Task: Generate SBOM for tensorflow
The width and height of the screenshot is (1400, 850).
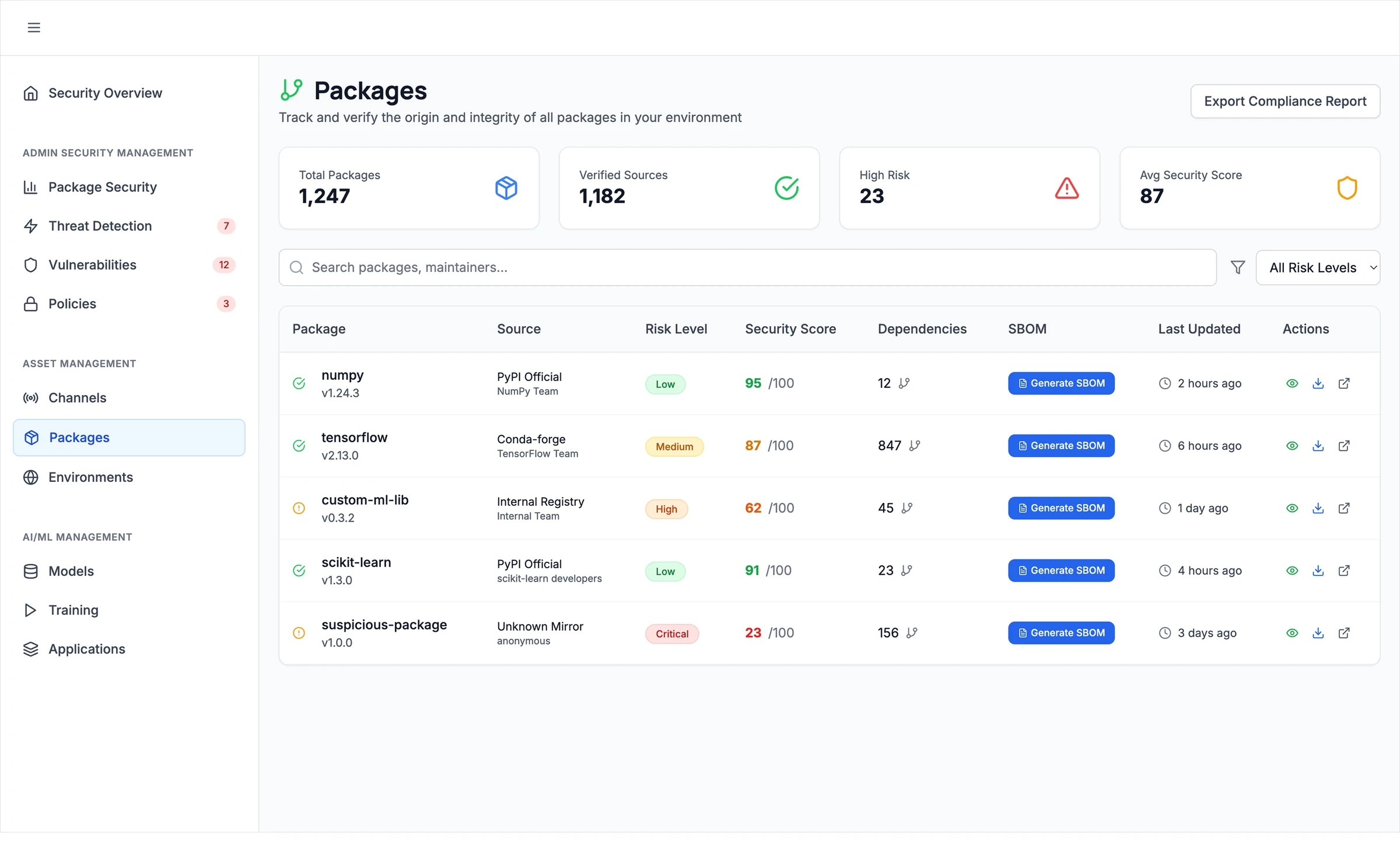Action: click(x=1061, y=446)
